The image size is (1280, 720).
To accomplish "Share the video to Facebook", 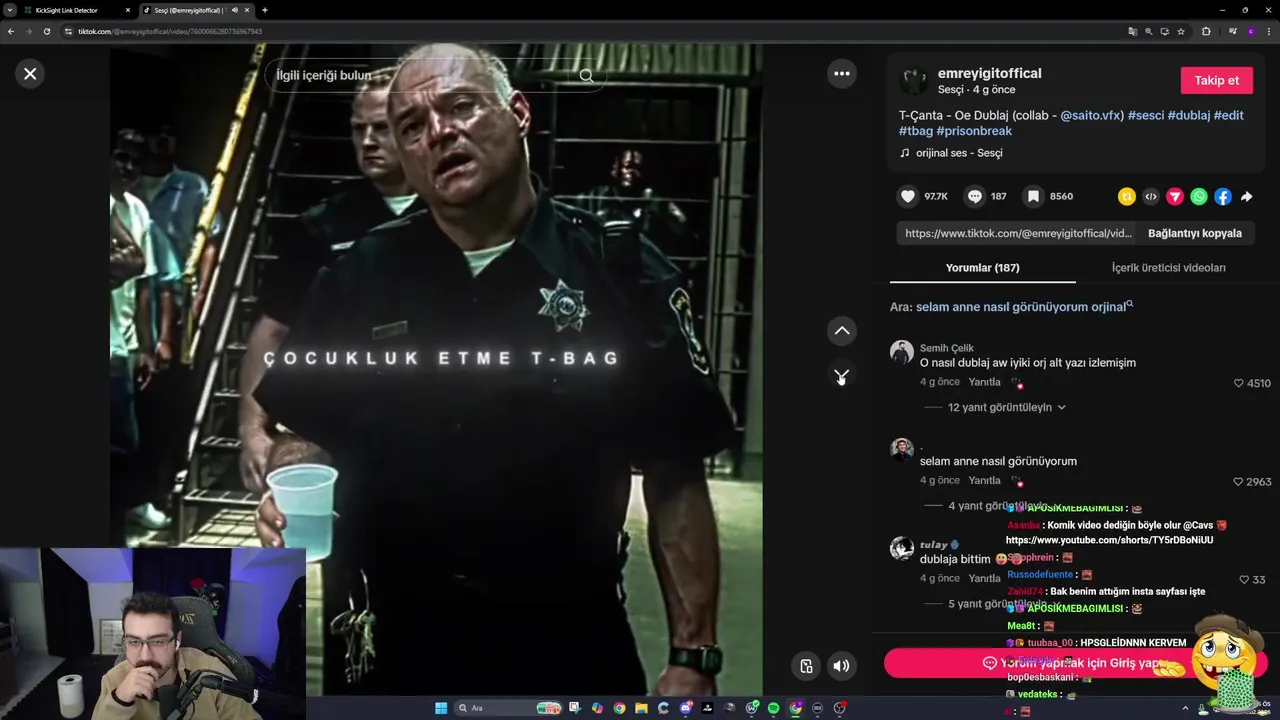I will pyautogui.click(x=1223, y=197).
